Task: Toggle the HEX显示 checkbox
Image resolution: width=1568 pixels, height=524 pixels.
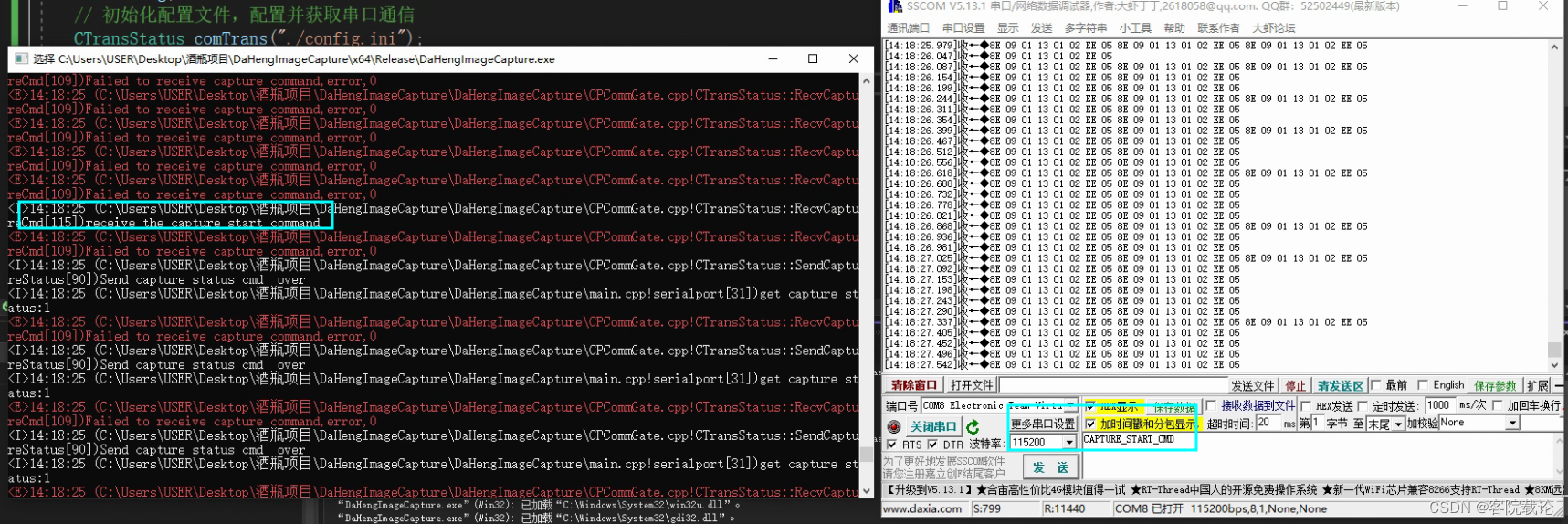Action: (x=1090, y=405)
